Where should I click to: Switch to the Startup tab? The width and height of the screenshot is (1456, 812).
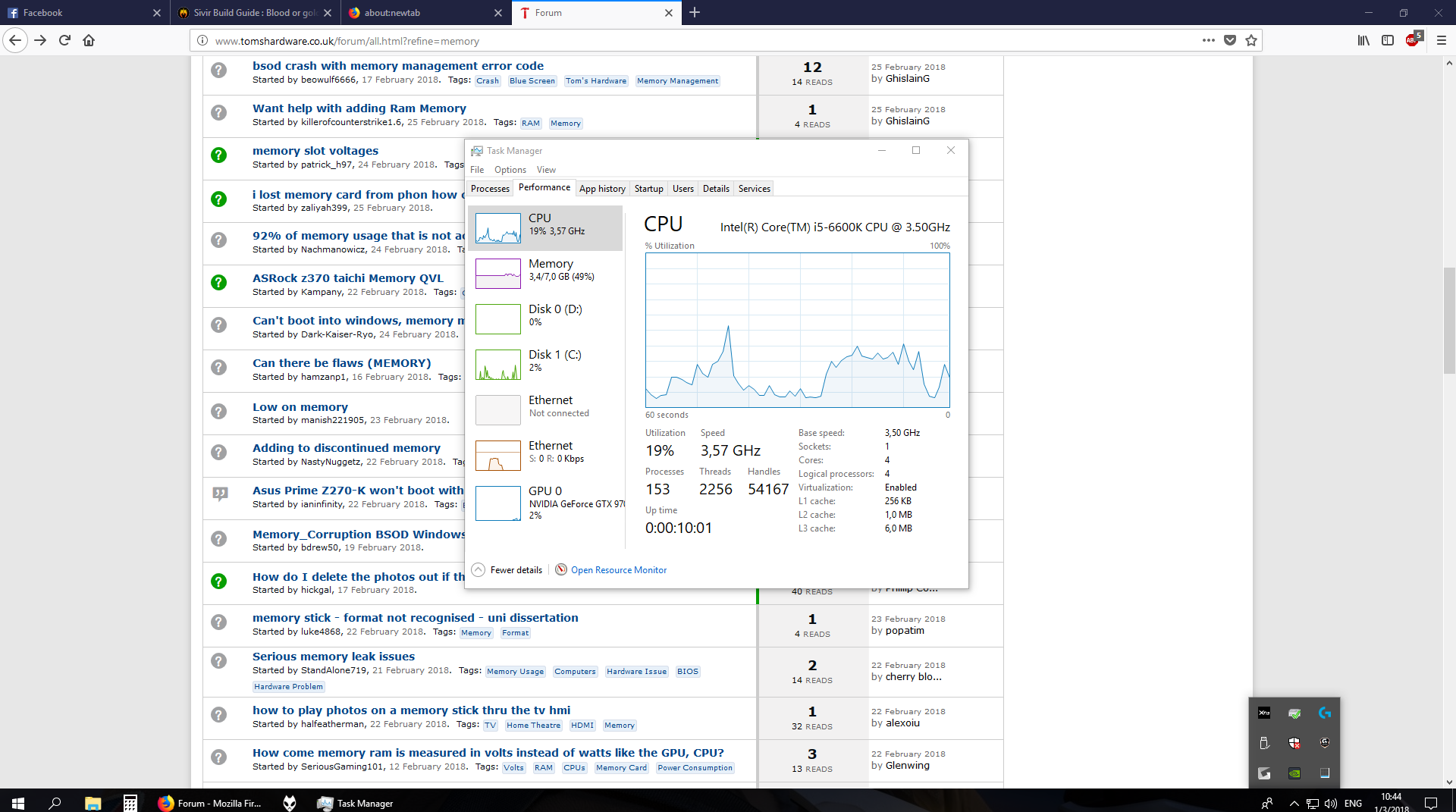648,189
